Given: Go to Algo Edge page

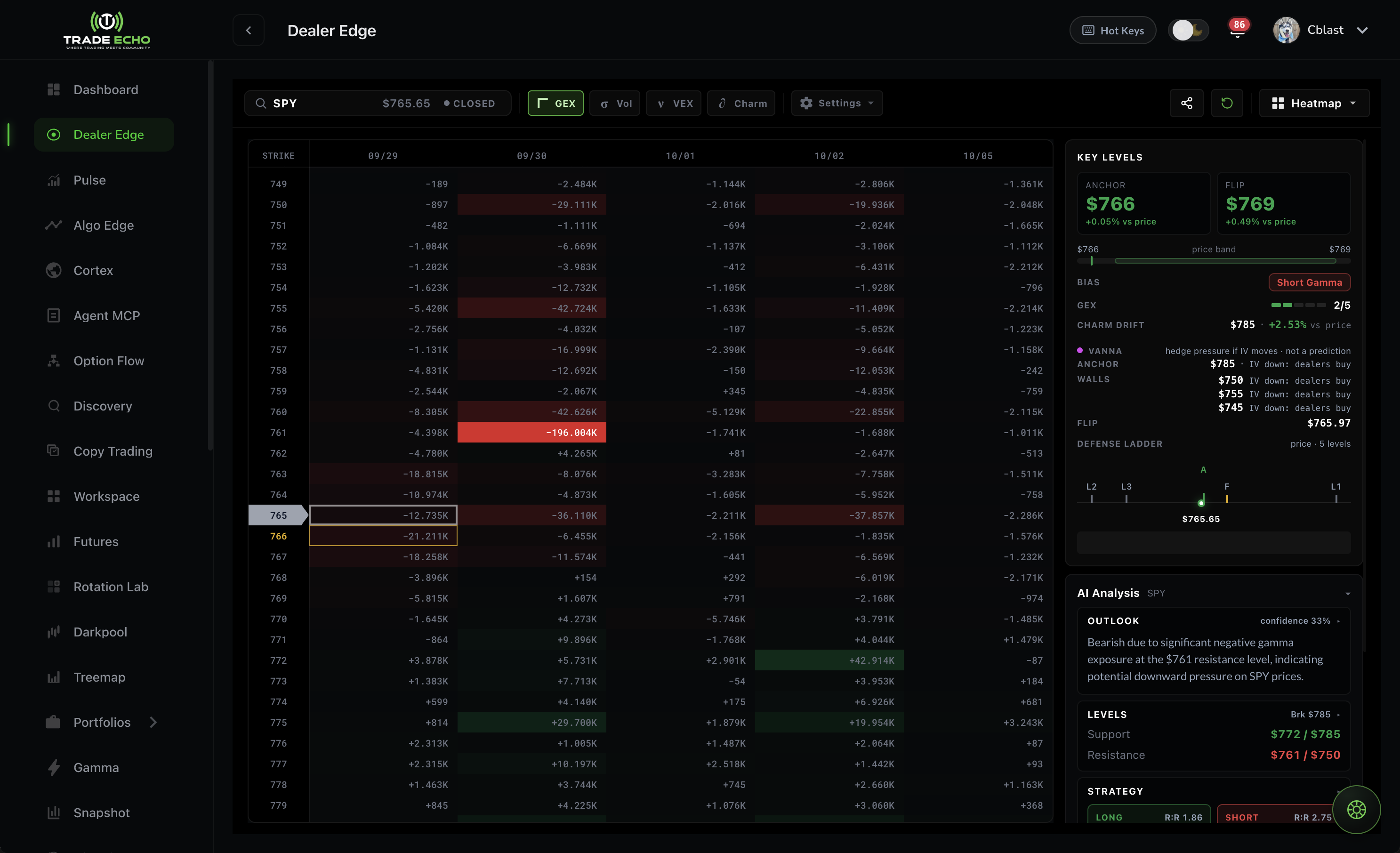Looking at the screenshot, I should (x=104, y=225).
